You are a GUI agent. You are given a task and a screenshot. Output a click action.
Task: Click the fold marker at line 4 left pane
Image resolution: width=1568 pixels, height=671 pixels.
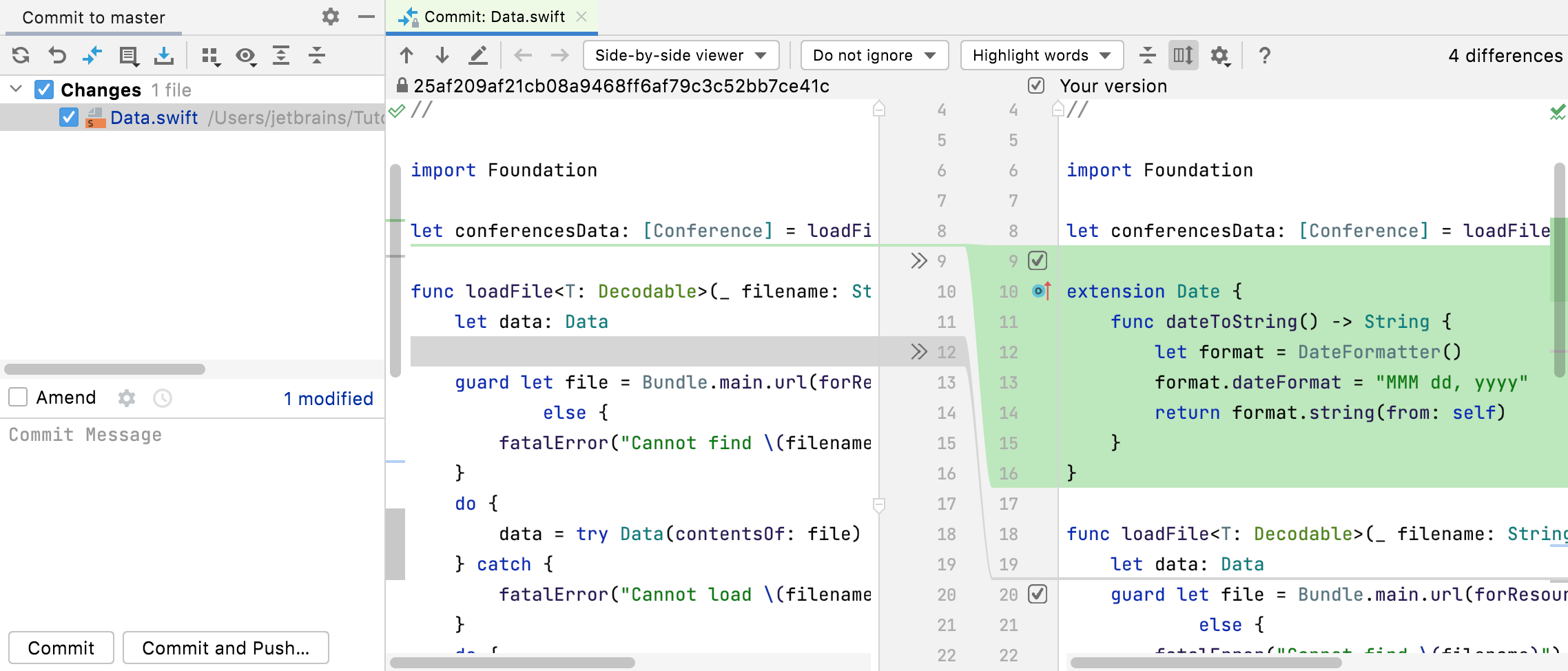coord(878,109)
